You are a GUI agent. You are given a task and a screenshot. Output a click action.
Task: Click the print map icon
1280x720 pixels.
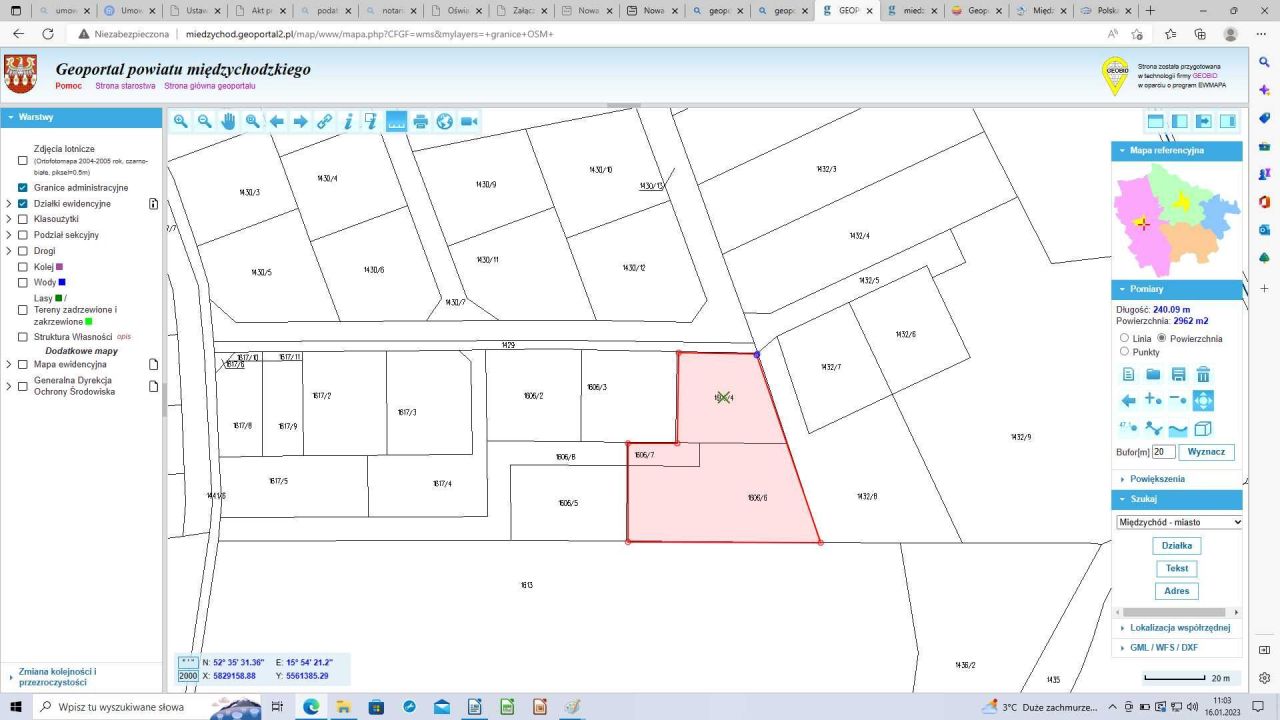421,121
